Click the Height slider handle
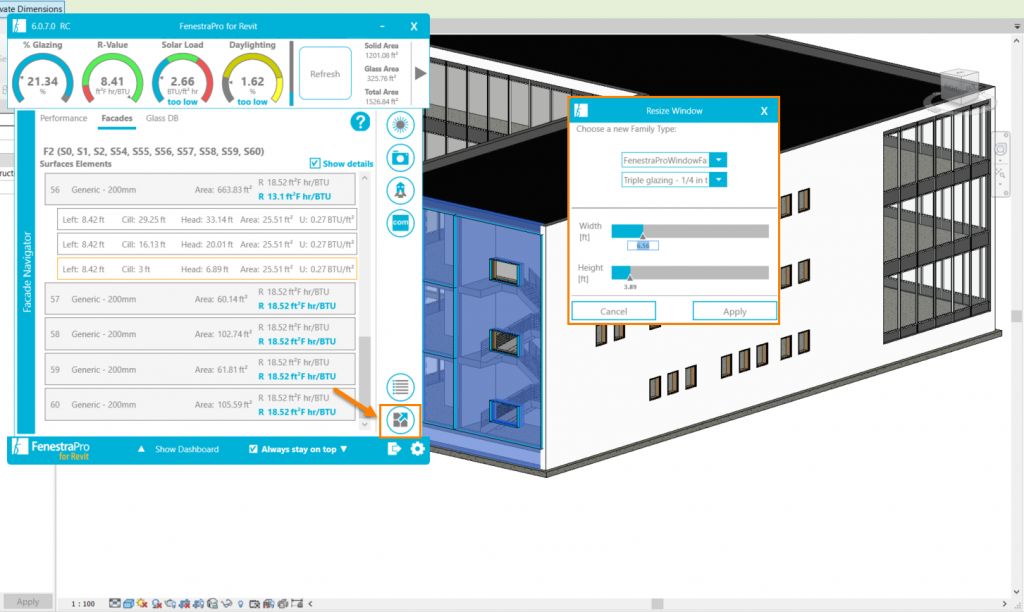Screen dimensions: 1024x612 pos(630,278)
